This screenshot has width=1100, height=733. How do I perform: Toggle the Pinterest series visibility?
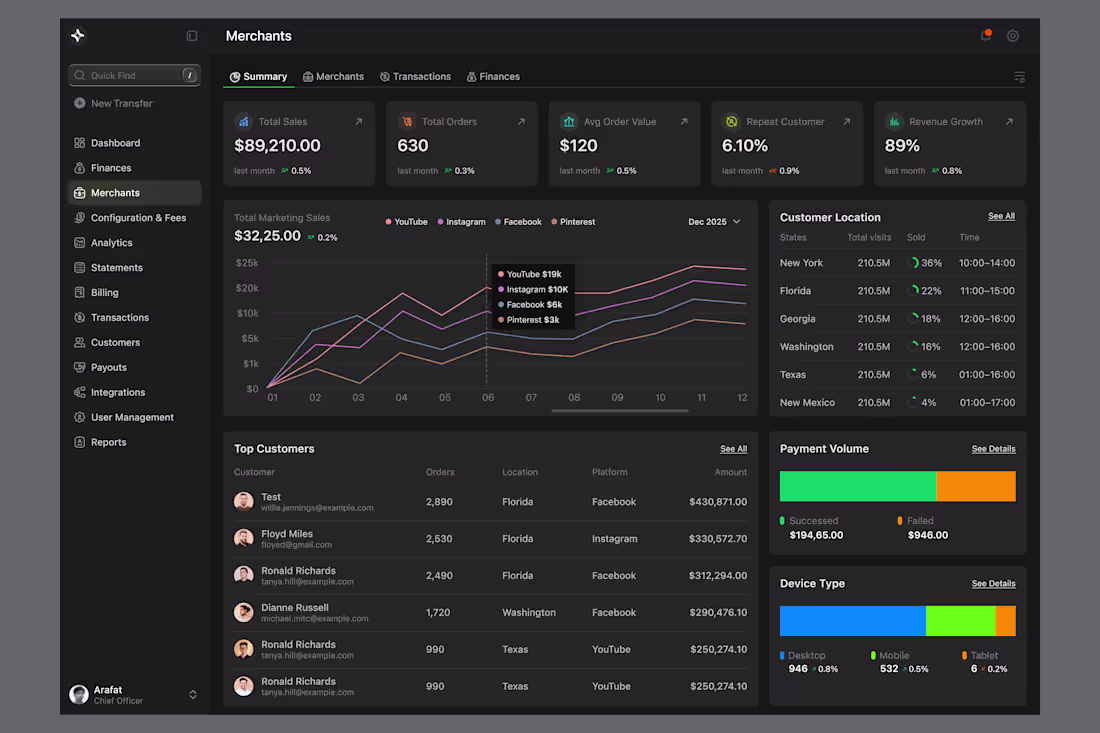click(573, 221)
